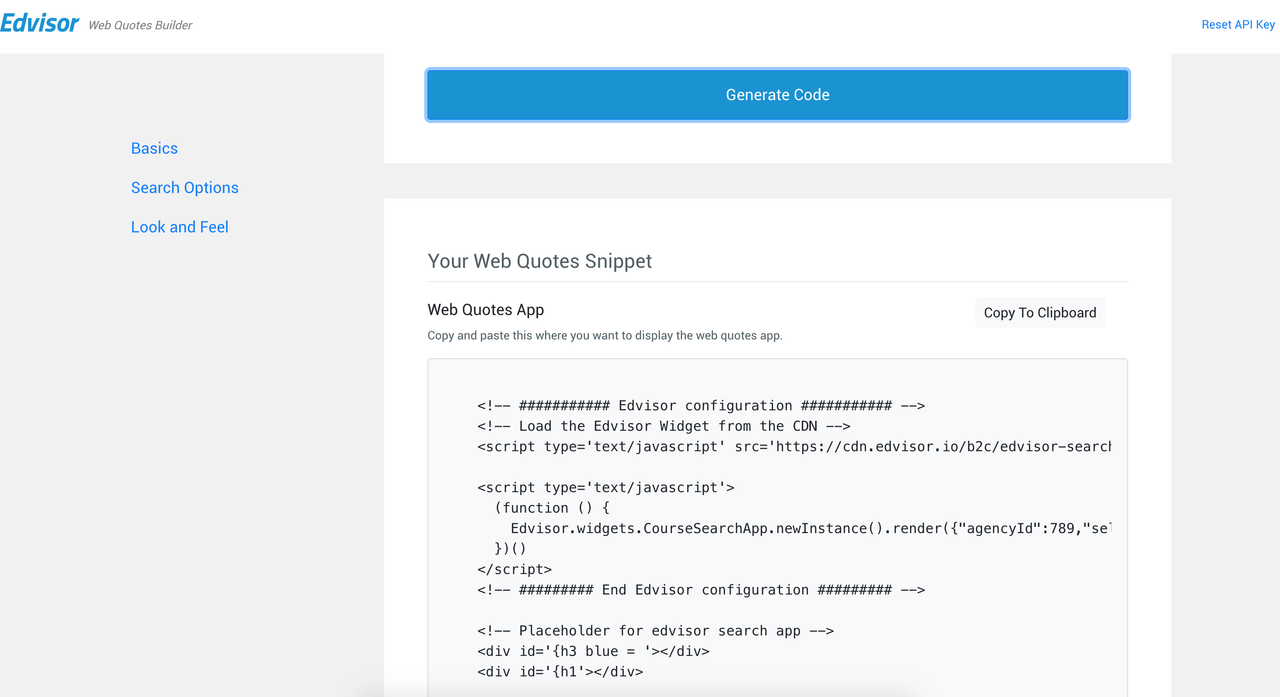Click the Edvisor configuration comment line

click(x=701, y=406)
